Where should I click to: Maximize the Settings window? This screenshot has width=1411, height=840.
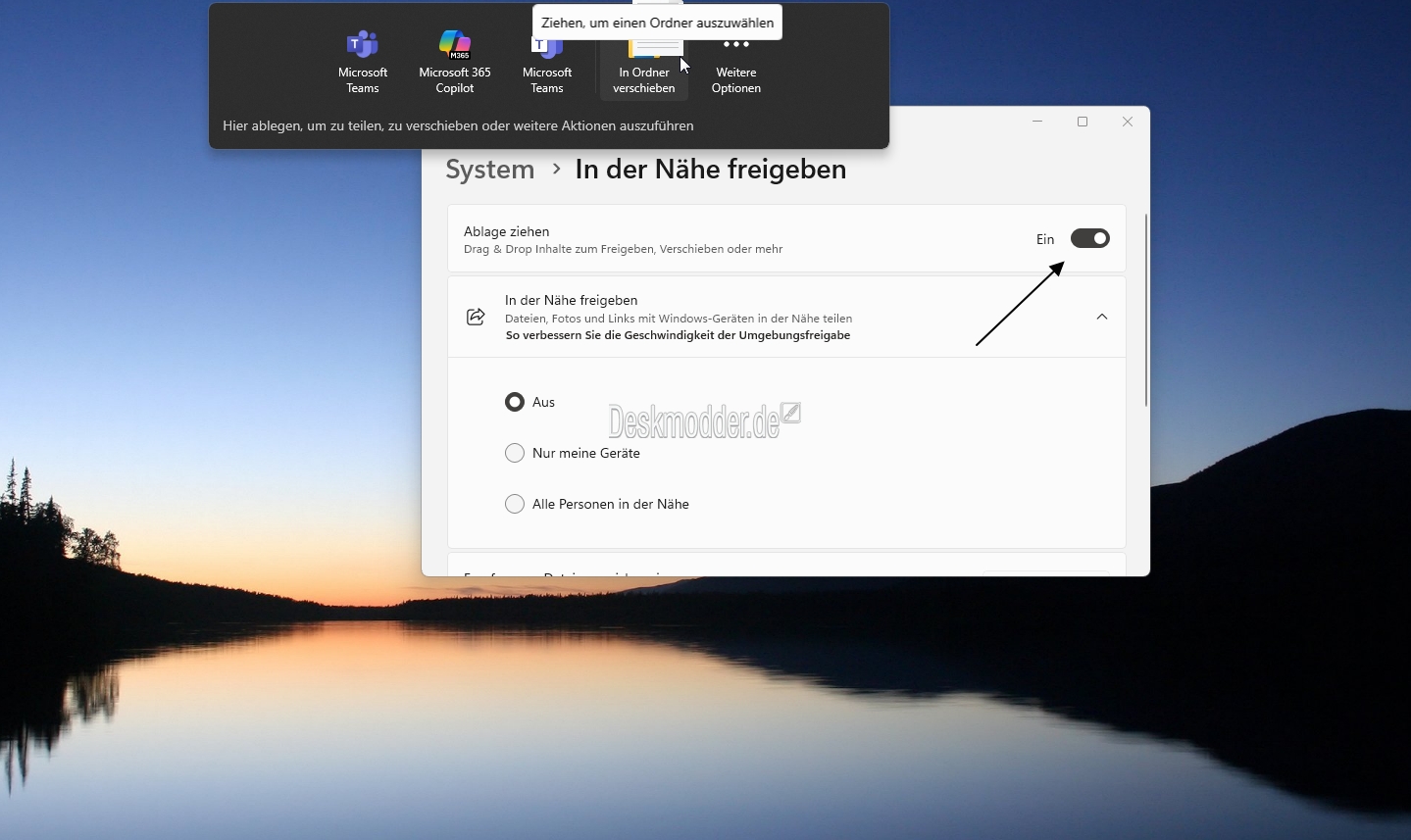coord(1083,122)
